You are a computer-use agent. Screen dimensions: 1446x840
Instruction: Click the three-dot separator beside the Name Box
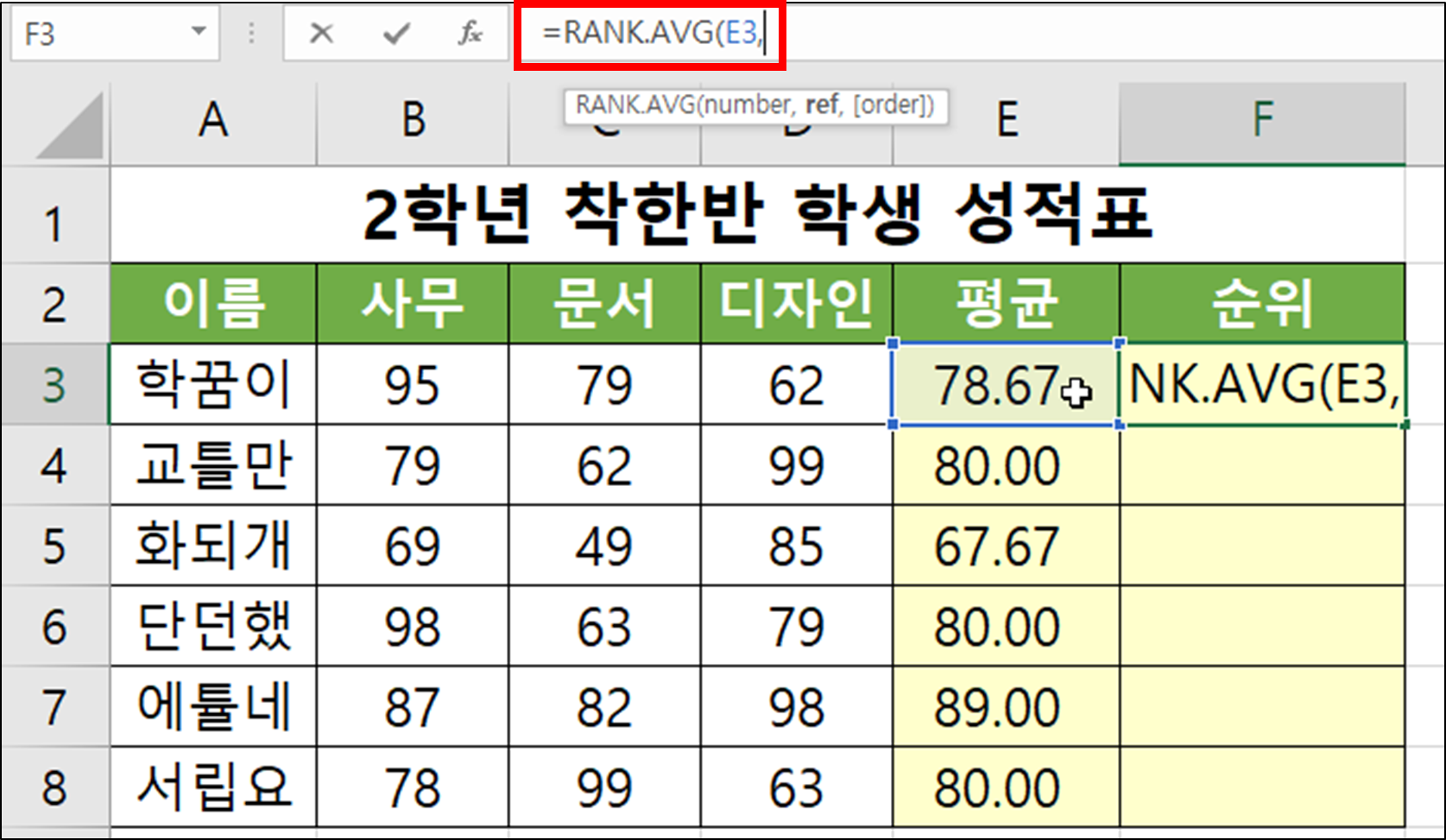pos(250,34)
